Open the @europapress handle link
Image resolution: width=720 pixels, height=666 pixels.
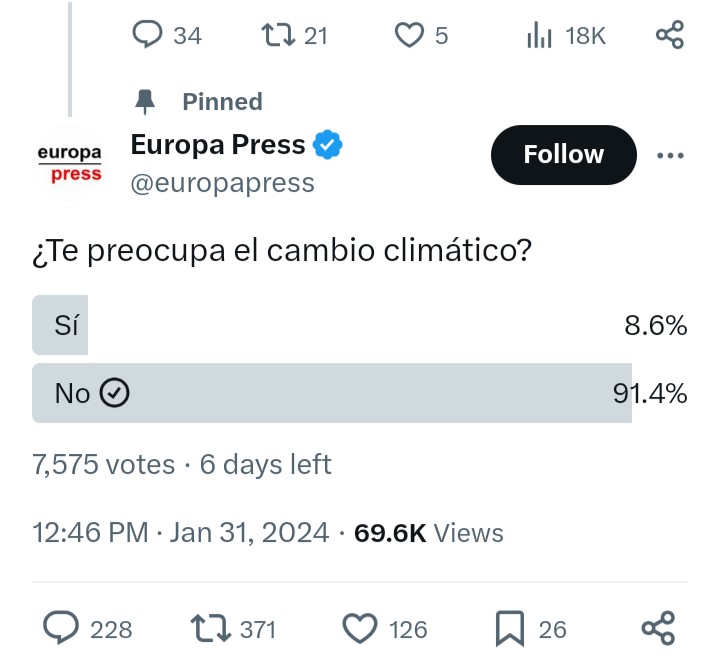[x=222, y=183]
